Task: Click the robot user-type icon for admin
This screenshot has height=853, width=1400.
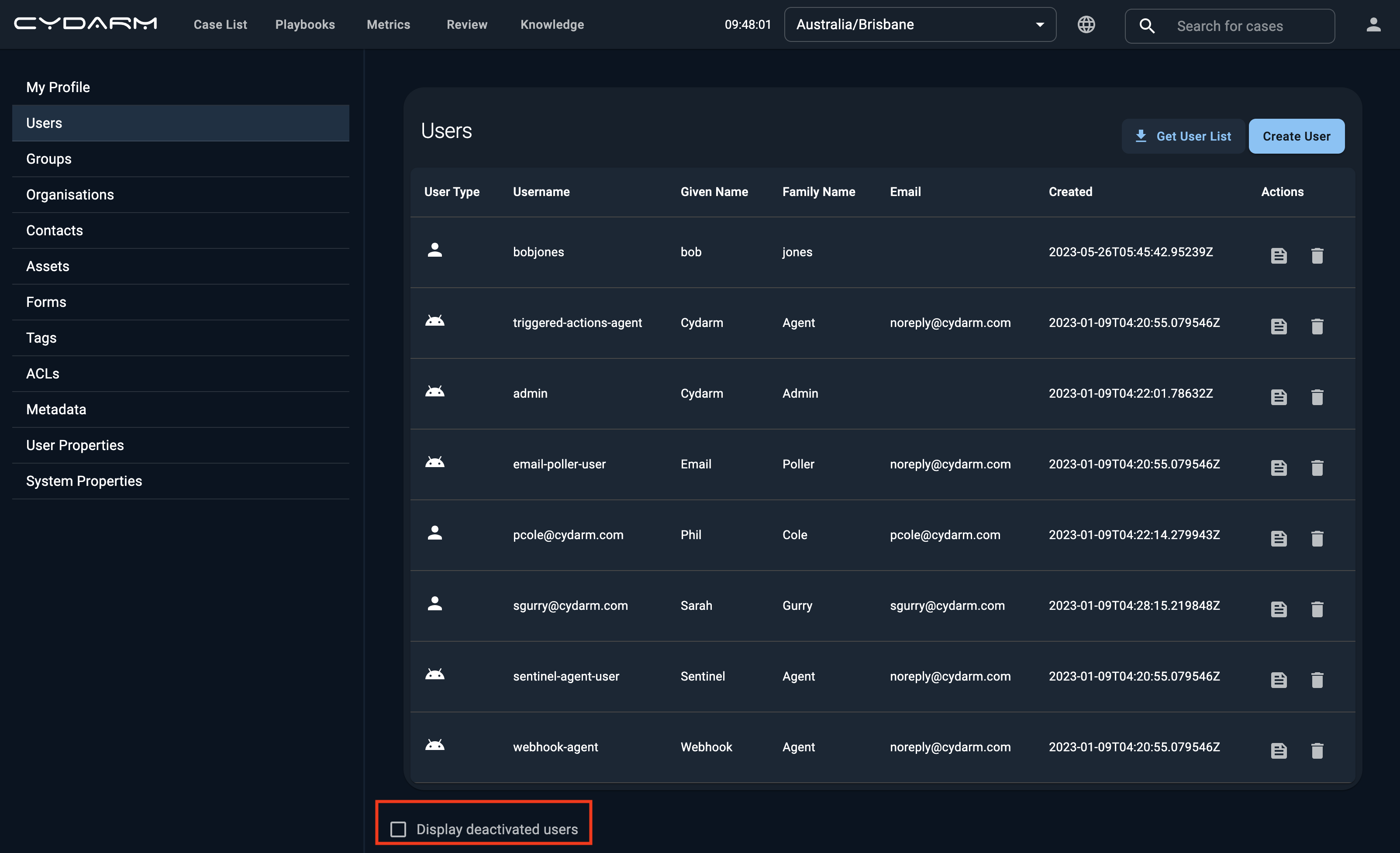Action: (434, 391)
